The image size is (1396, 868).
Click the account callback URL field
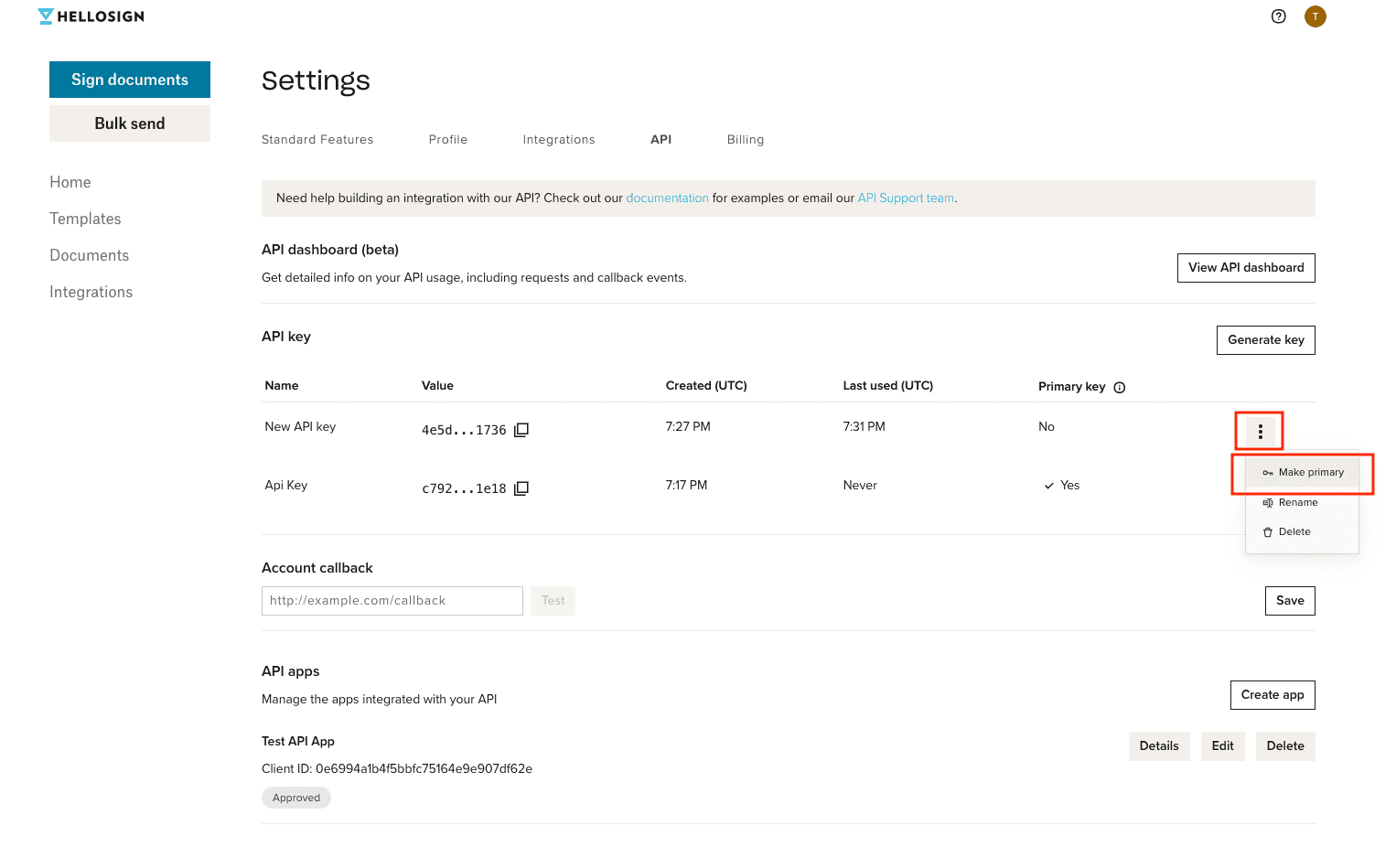[392, 600]
